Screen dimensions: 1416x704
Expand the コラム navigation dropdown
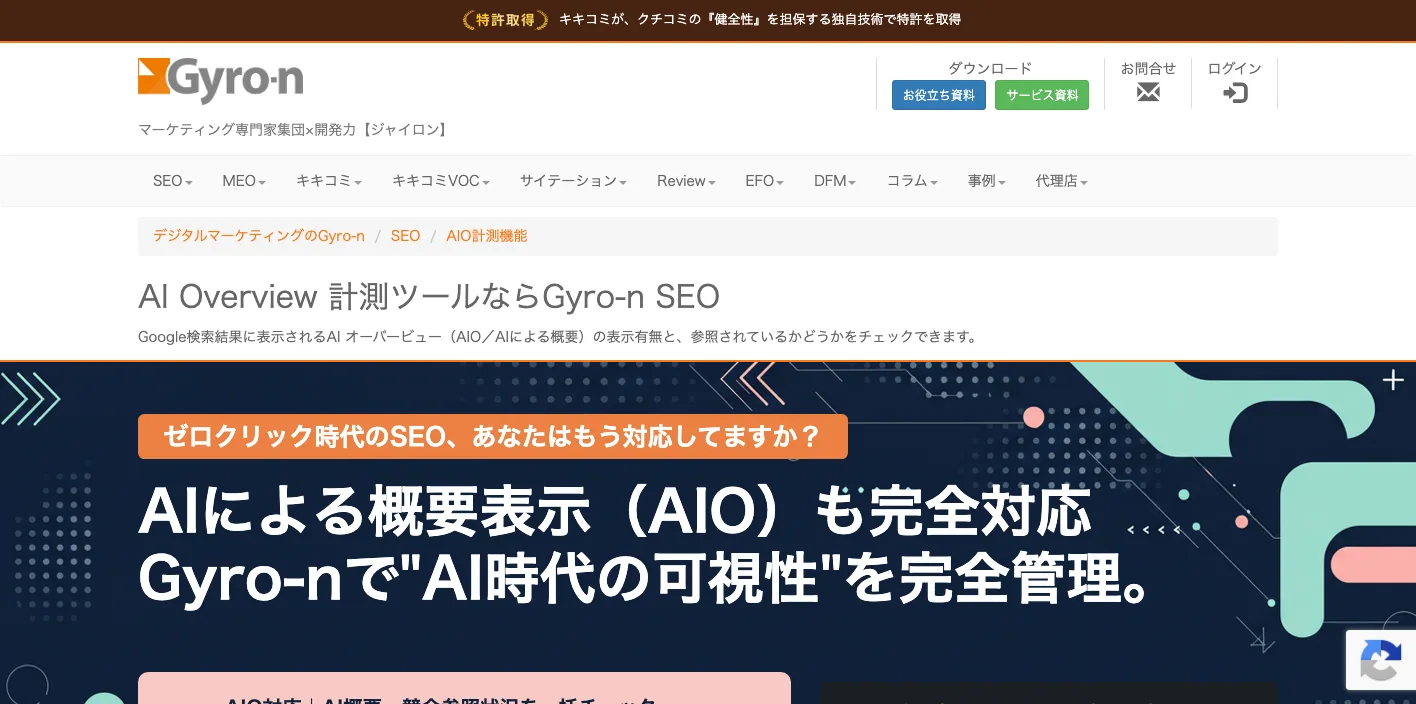click(x=912, y=181)
